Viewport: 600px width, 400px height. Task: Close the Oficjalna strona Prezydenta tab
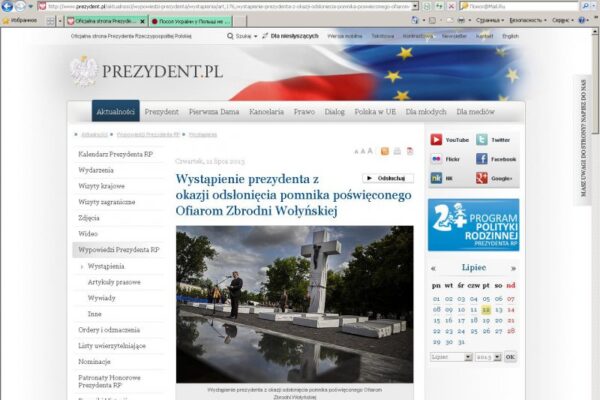[x=142, y=22]
